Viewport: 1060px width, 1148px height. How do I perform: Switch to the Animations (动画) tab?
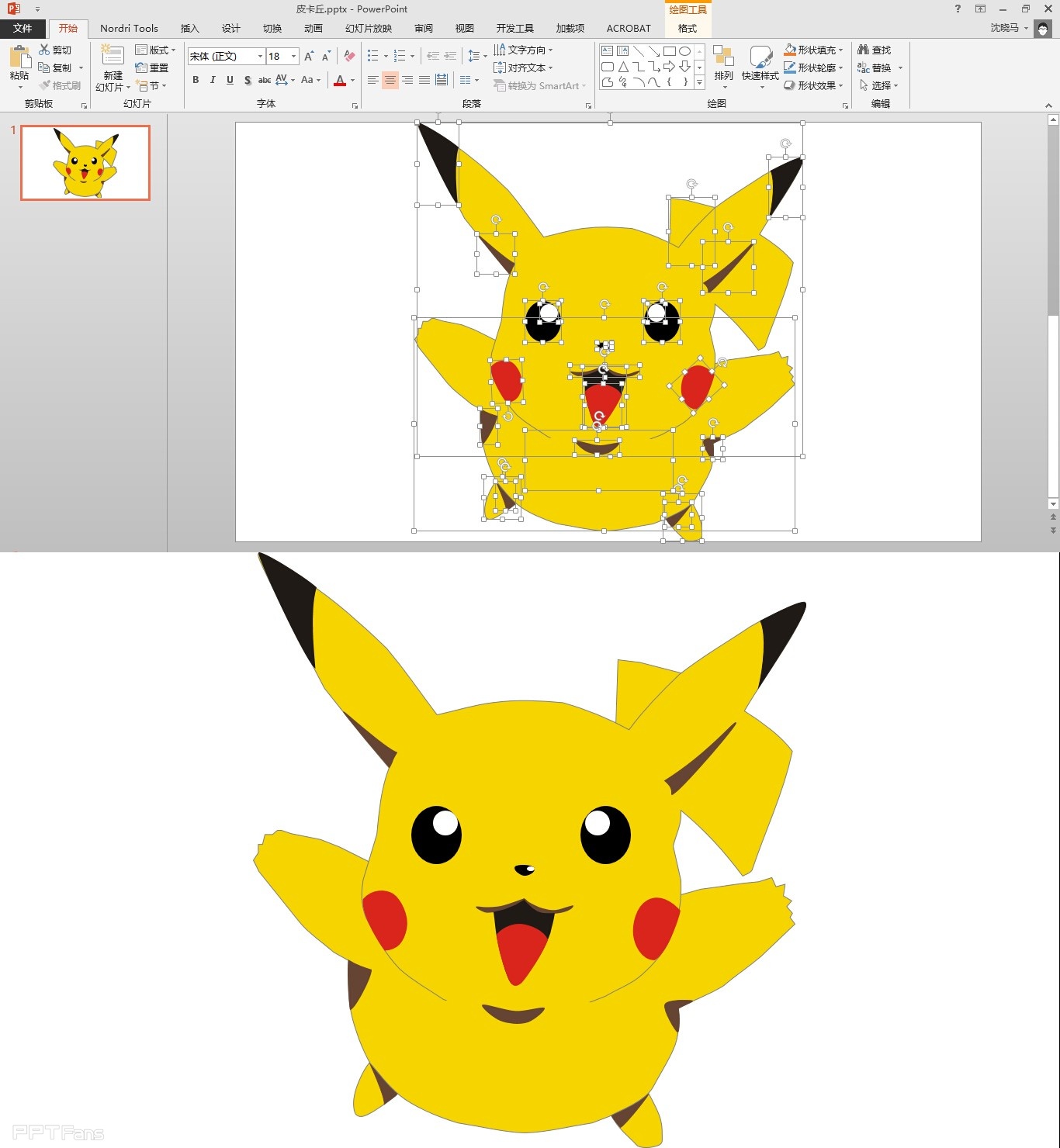[313, 29]
